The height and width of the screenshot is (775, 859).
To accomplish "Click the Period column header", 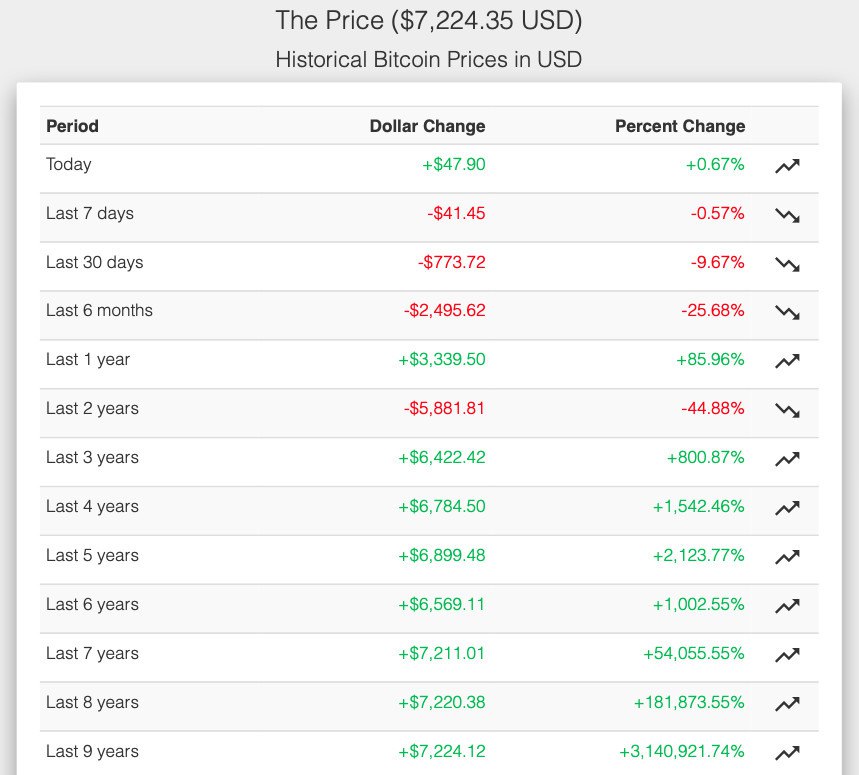I will coord(72,126).
